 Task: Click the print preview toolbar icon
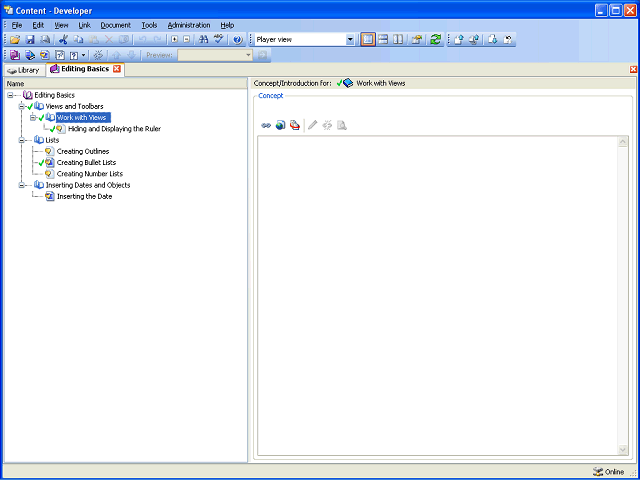point(45,40)
